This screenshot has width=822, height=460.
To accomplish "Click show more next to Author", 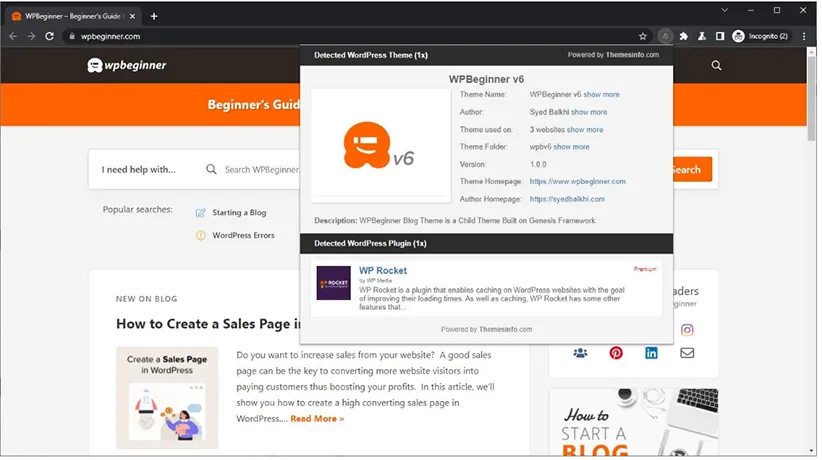I will (x=589, y=112).
